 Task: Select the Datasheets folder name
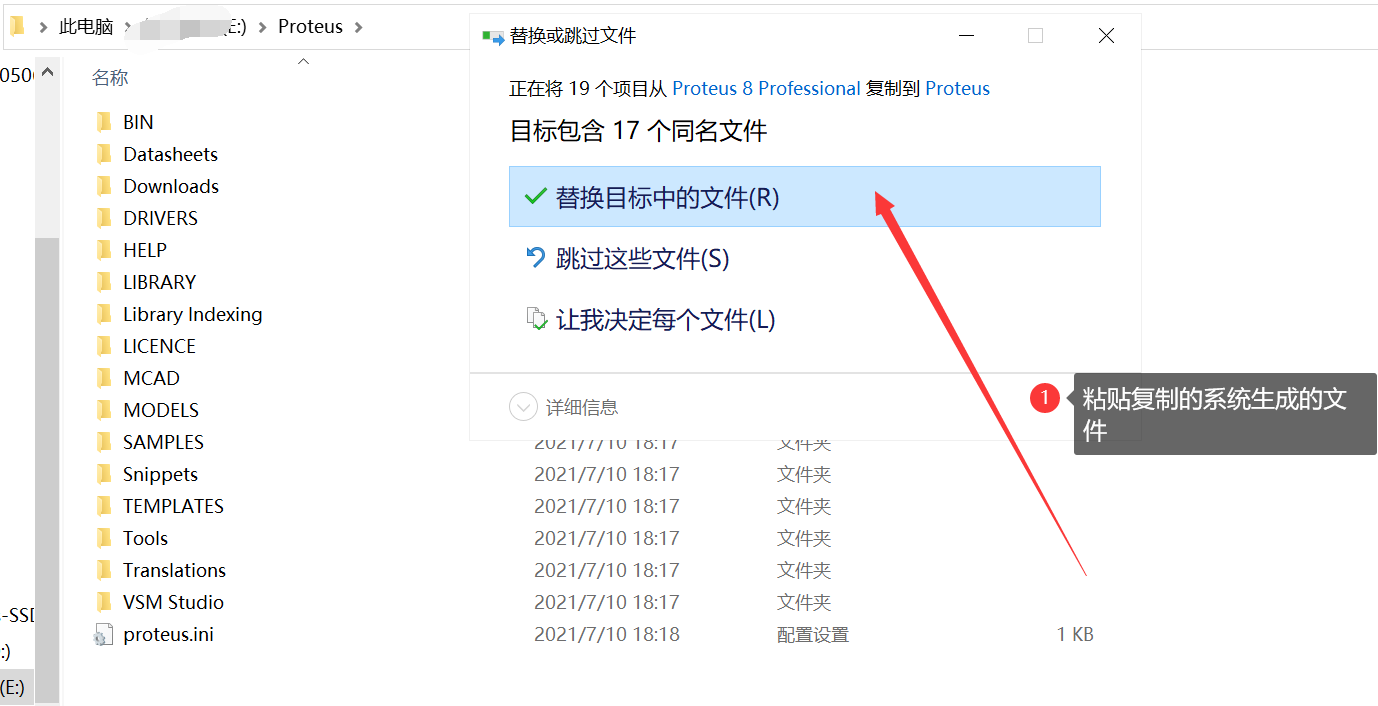pos(170,154)
